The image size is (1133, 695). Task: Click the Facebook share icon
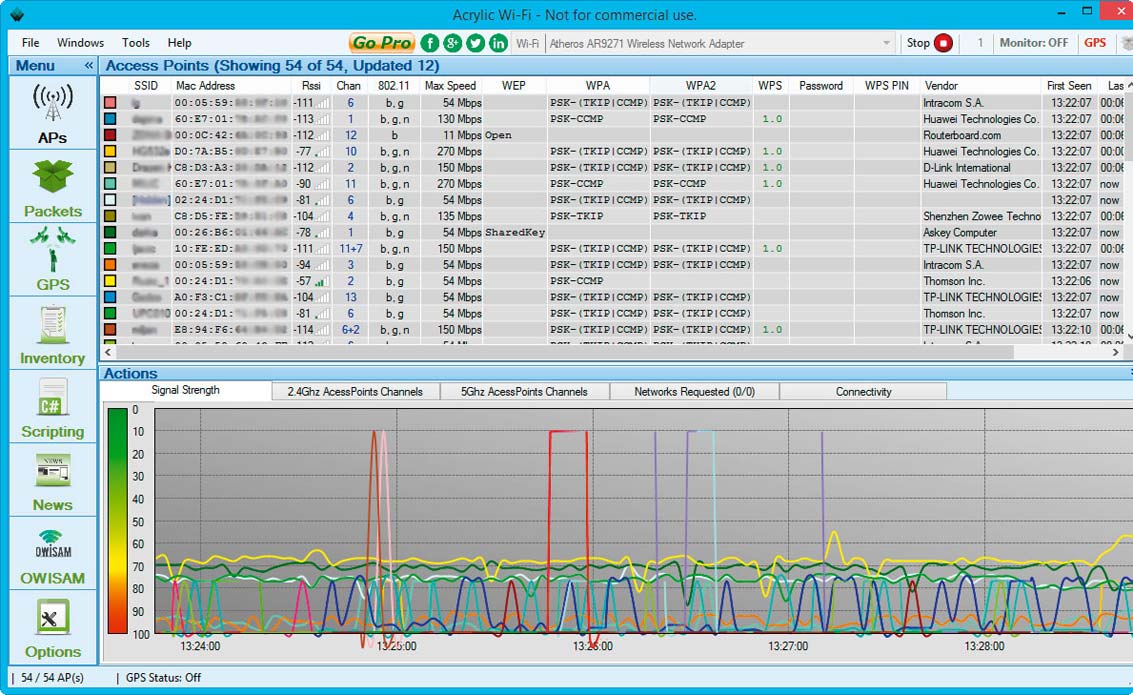[429, 43]
